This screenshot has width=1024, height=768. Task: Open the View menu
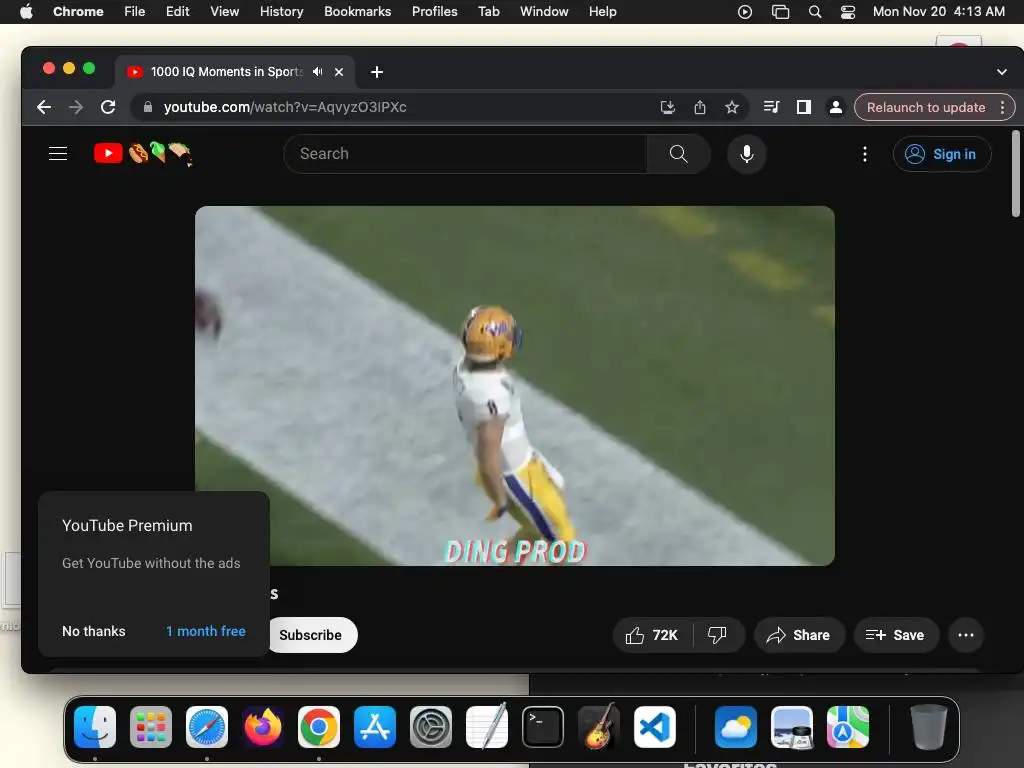point(225,12)
